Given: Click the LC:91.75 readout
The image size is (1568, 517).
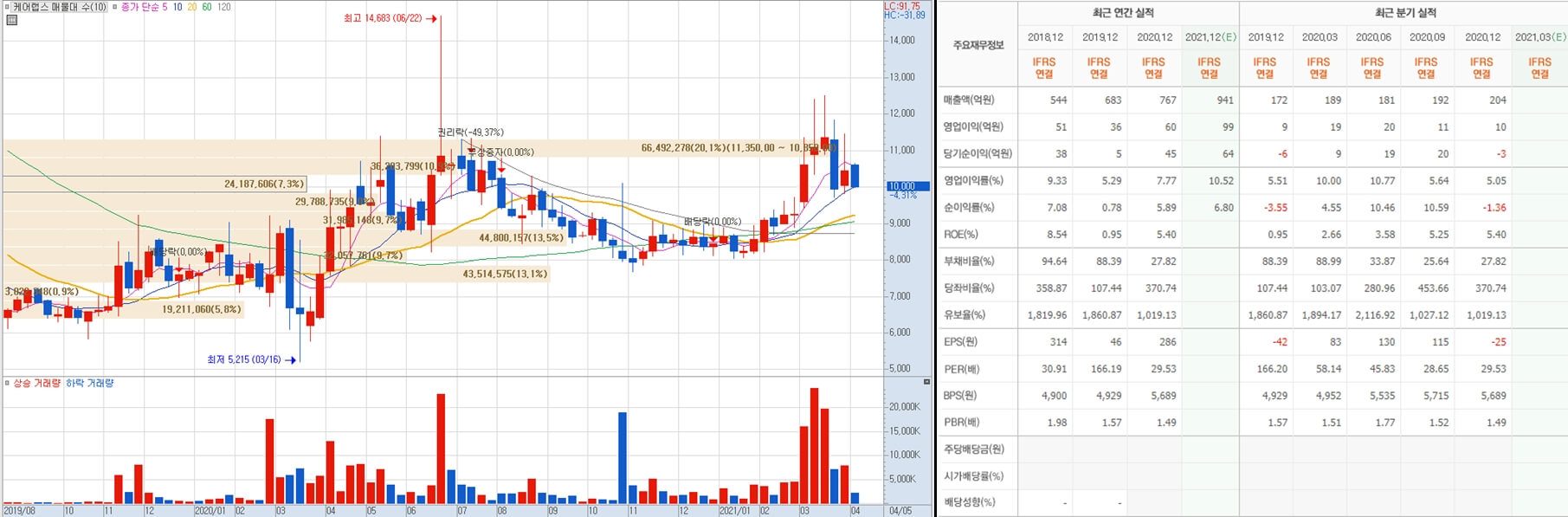Looking at the screenshot, I should click(902, 6).
